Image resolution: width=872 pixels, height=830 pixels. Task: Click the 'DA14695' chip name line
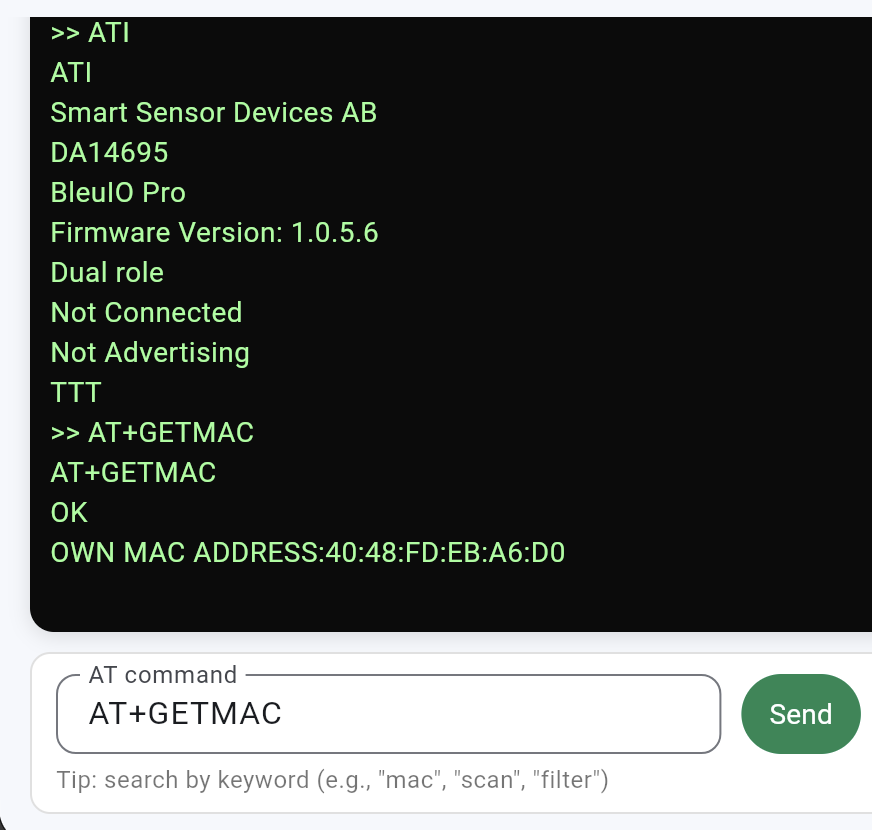[x=109, y=153]
